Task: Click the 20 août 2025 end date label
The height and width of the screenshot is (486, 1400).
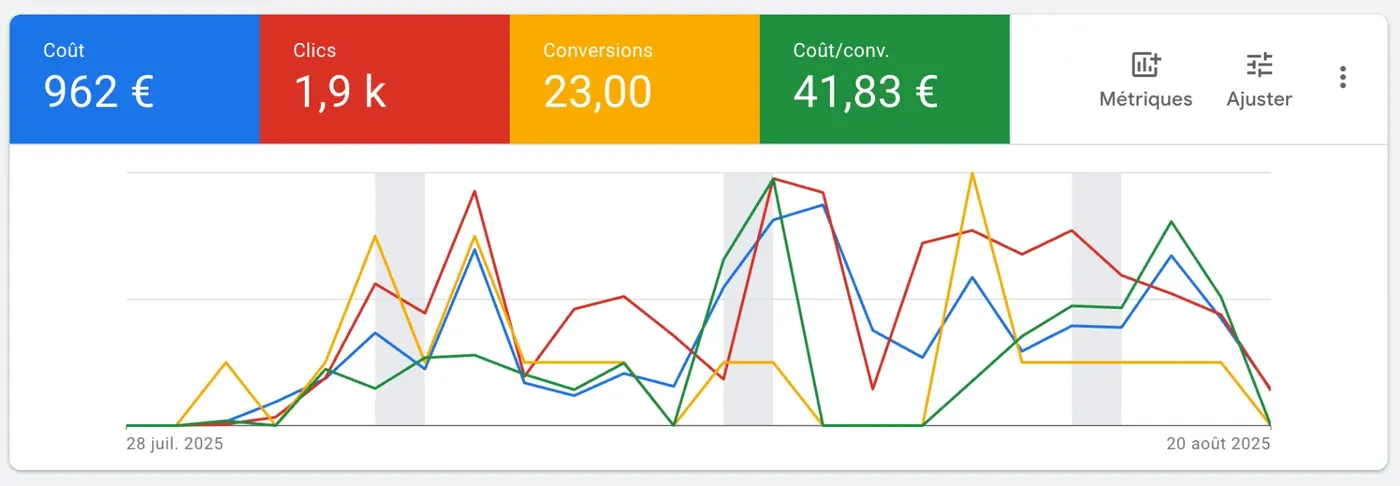Action: 1218,443
